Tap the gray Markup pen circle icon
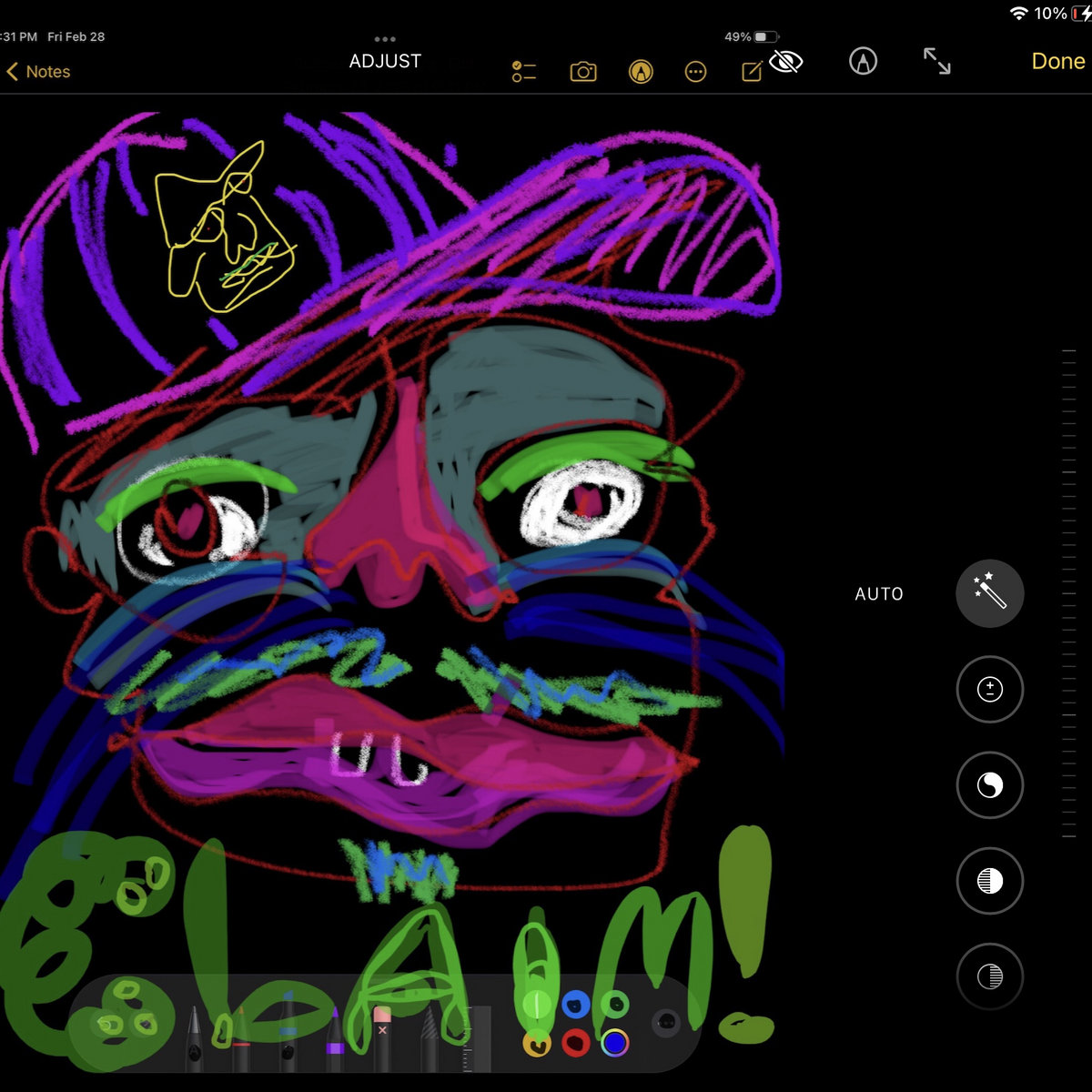 [863, 61]
